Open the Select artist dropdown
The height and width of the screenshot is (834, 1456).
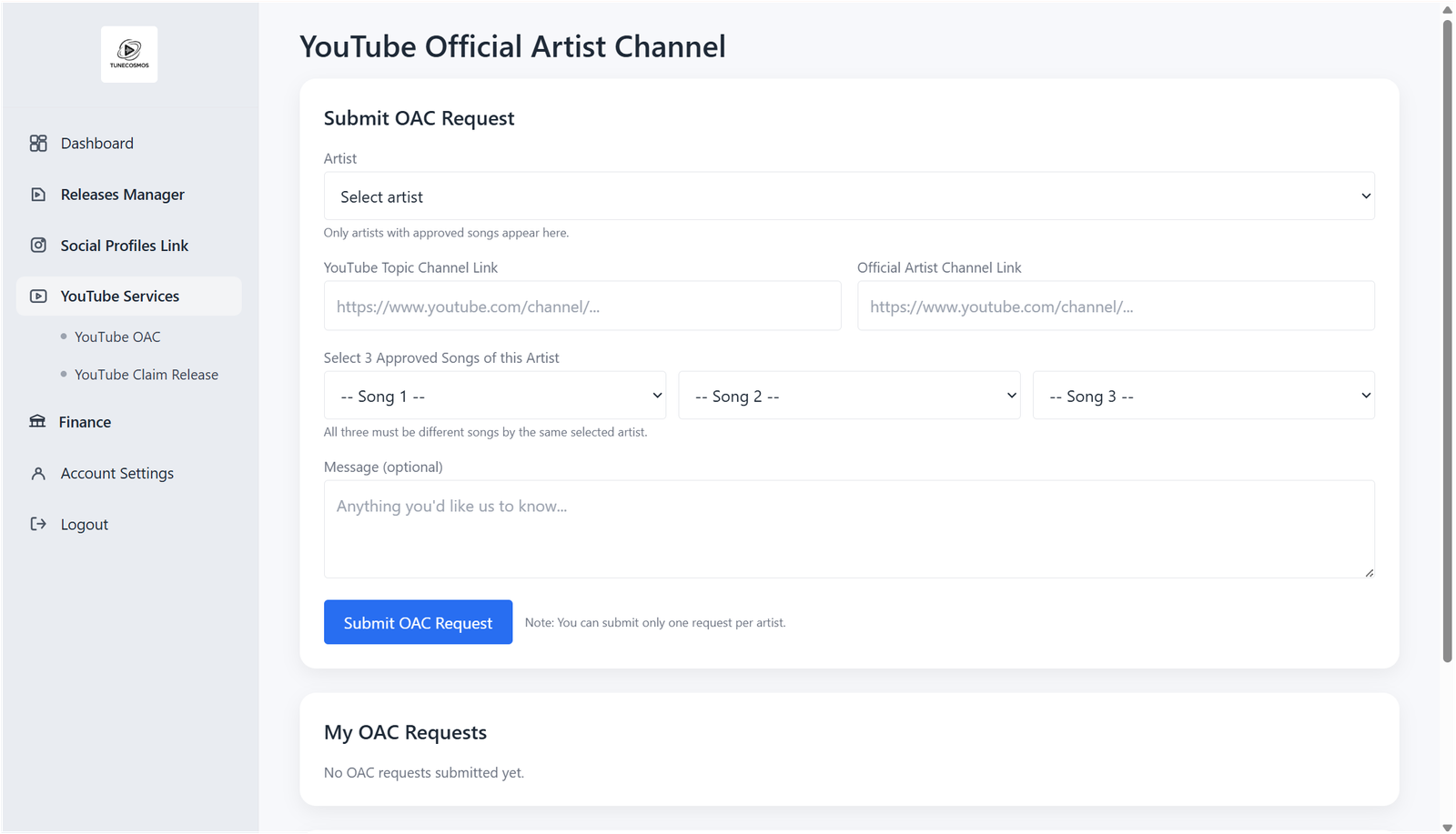[x=848, y=196]
